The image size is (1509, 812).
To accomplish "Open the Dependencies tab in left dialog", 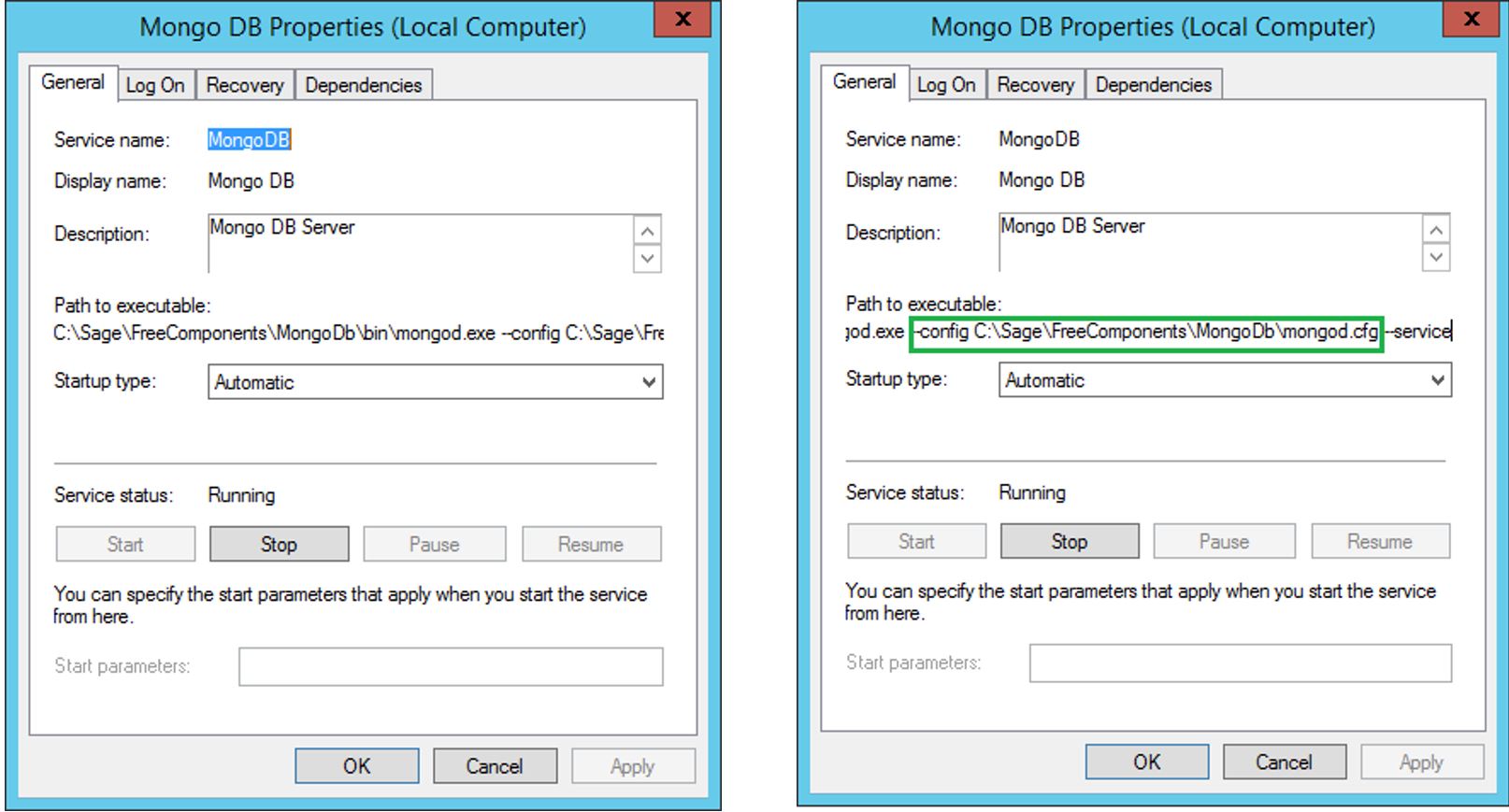I will [x=363, y=85].
